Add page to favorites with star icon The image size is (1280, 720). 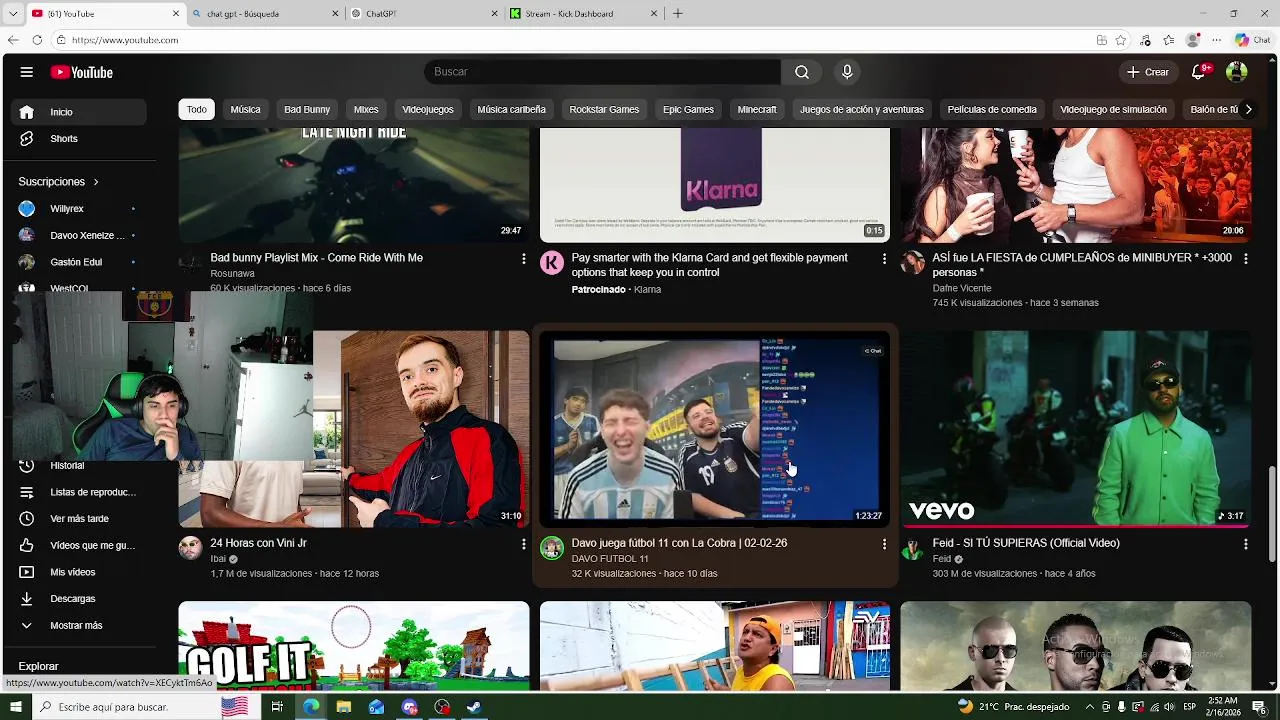click(x=1121, y=40)
